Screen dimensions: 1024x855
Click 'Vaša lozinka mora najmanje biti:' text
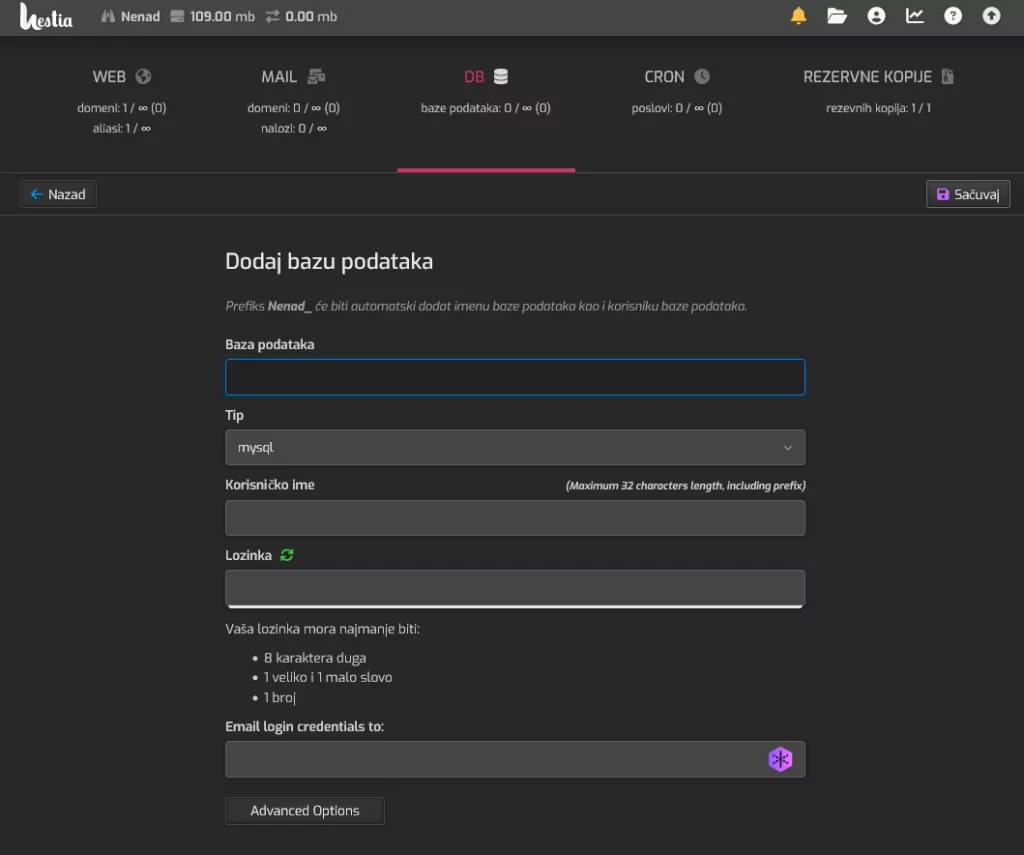click(323, 629)
